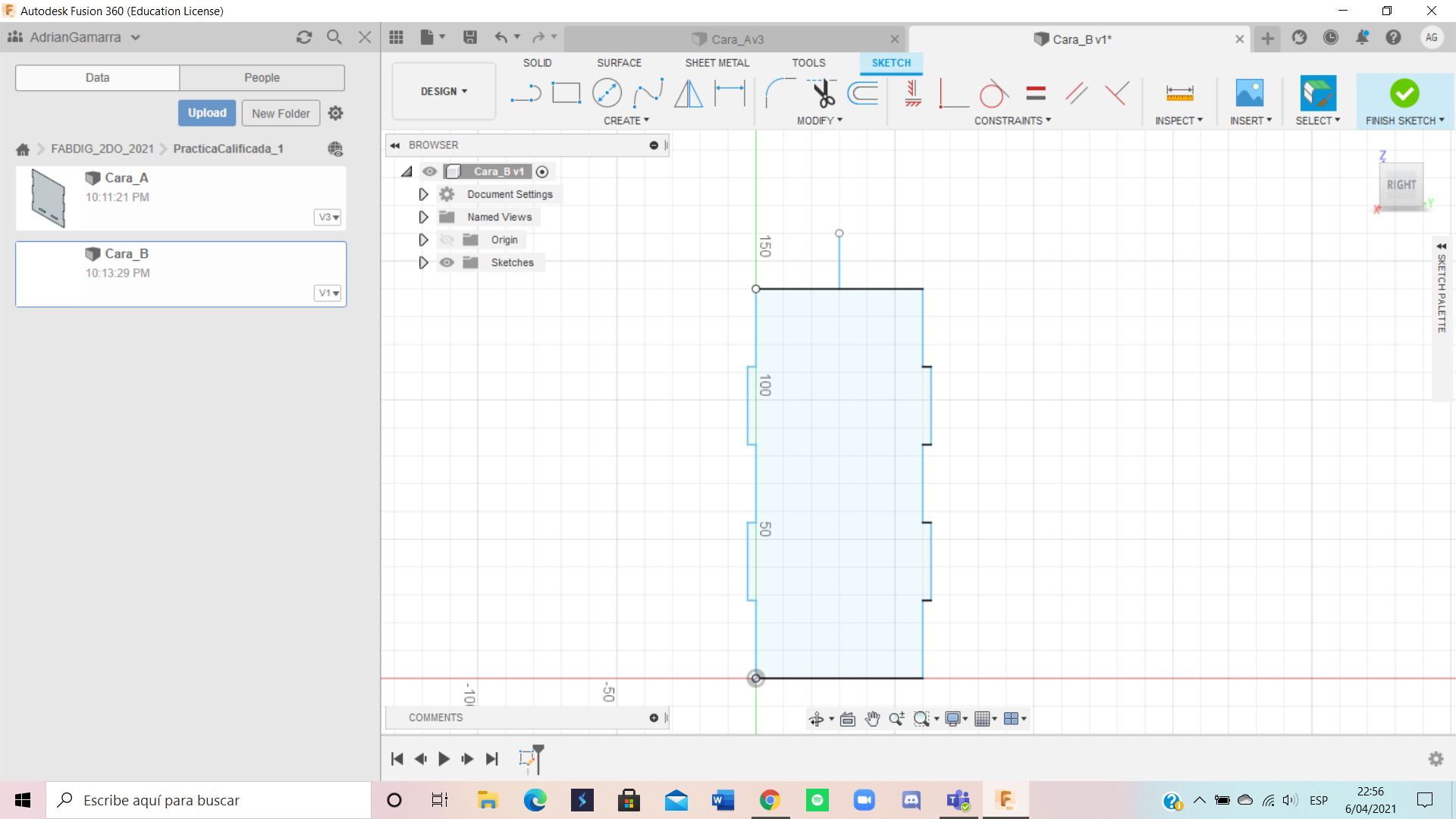Expand the Named Views tree item
Viewport: 1456px width, 819px height.
(423, 217)
